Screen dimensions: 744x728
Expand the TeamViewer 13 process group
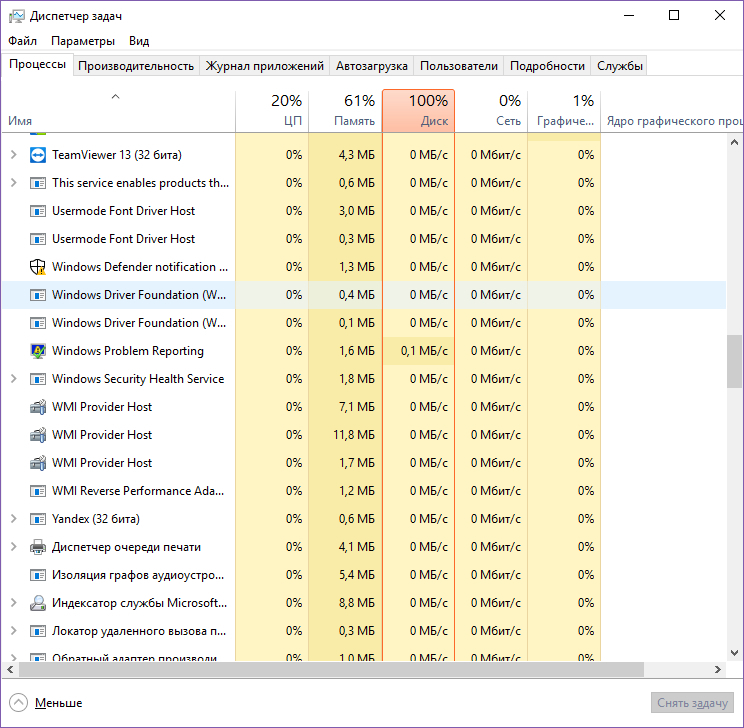[13, 155]
